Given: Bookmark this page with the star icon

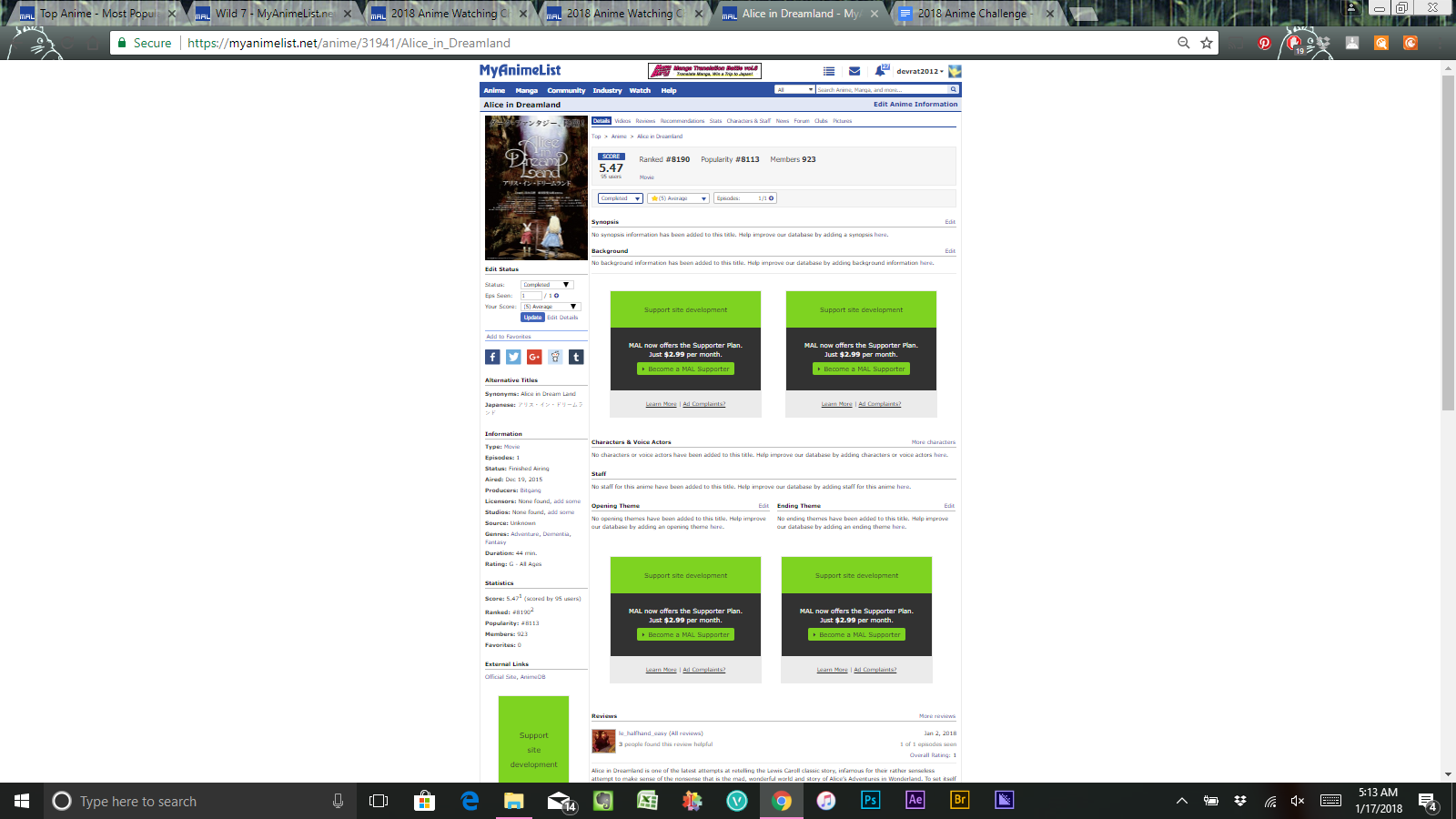Looking at the screenshot, I should point(1207,43).
